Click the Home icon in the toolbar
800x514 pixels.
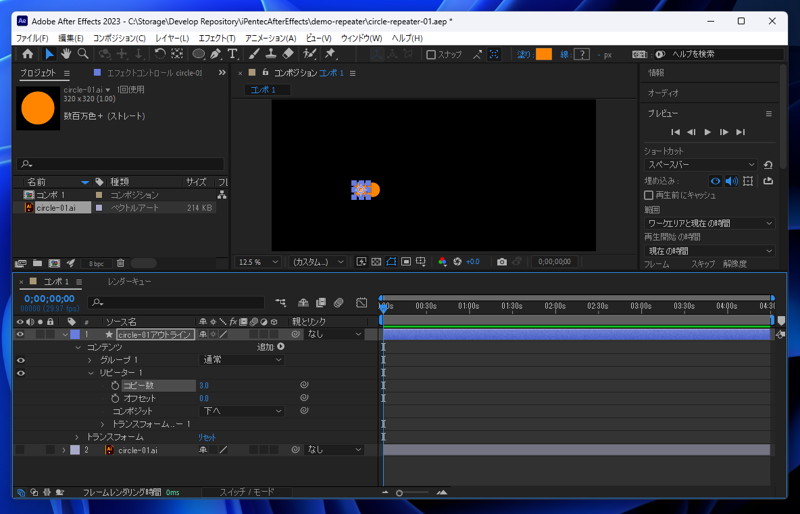pyautogui.click(x=28, y=54)
